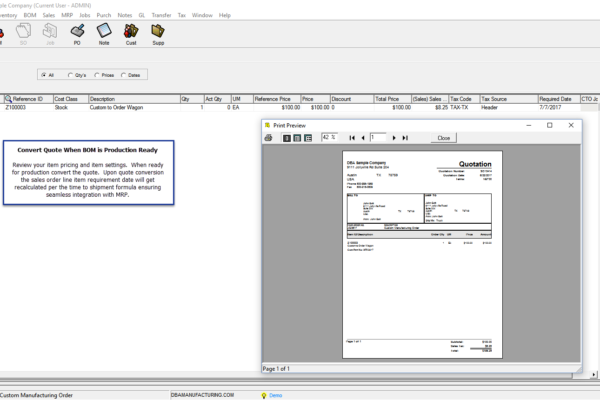The image size is (600, 400).
Task: Open the Tax menu
Action: [x=182, y=15]
